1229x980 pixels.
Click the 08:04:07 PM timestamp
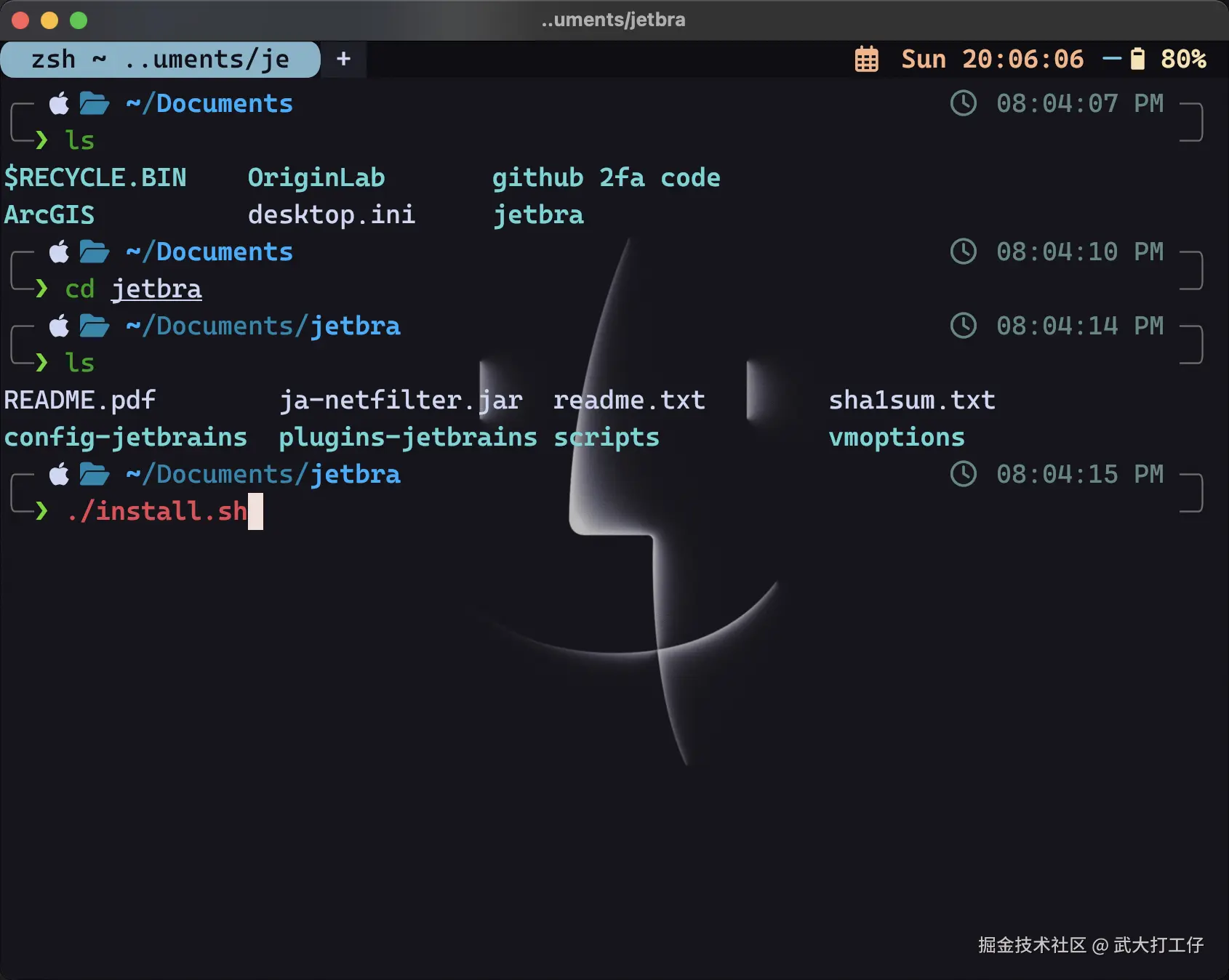coord(1080,103)
